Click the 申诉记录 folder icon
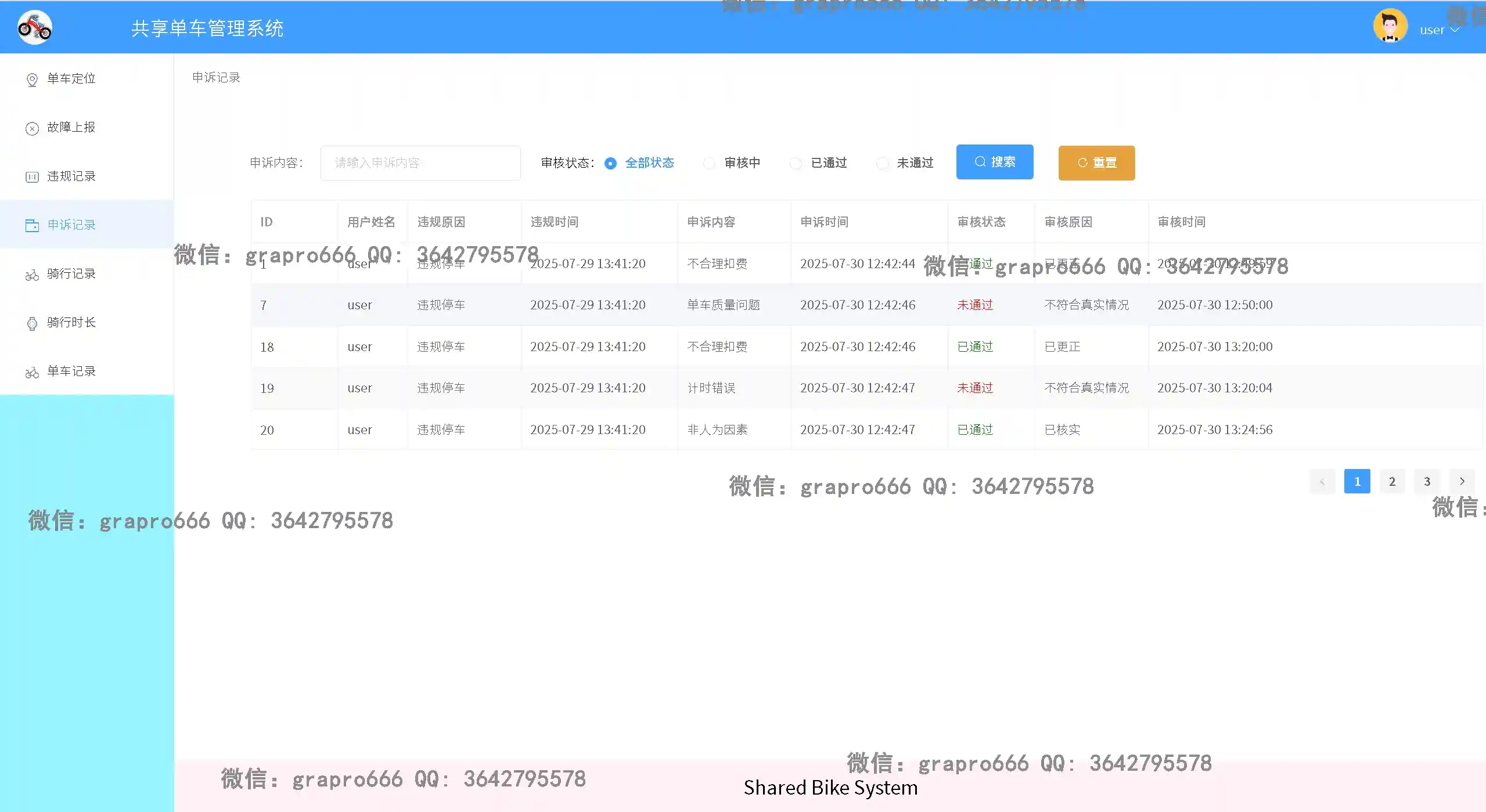Screen dimensions: 1486x812 (x=32, y=225)
